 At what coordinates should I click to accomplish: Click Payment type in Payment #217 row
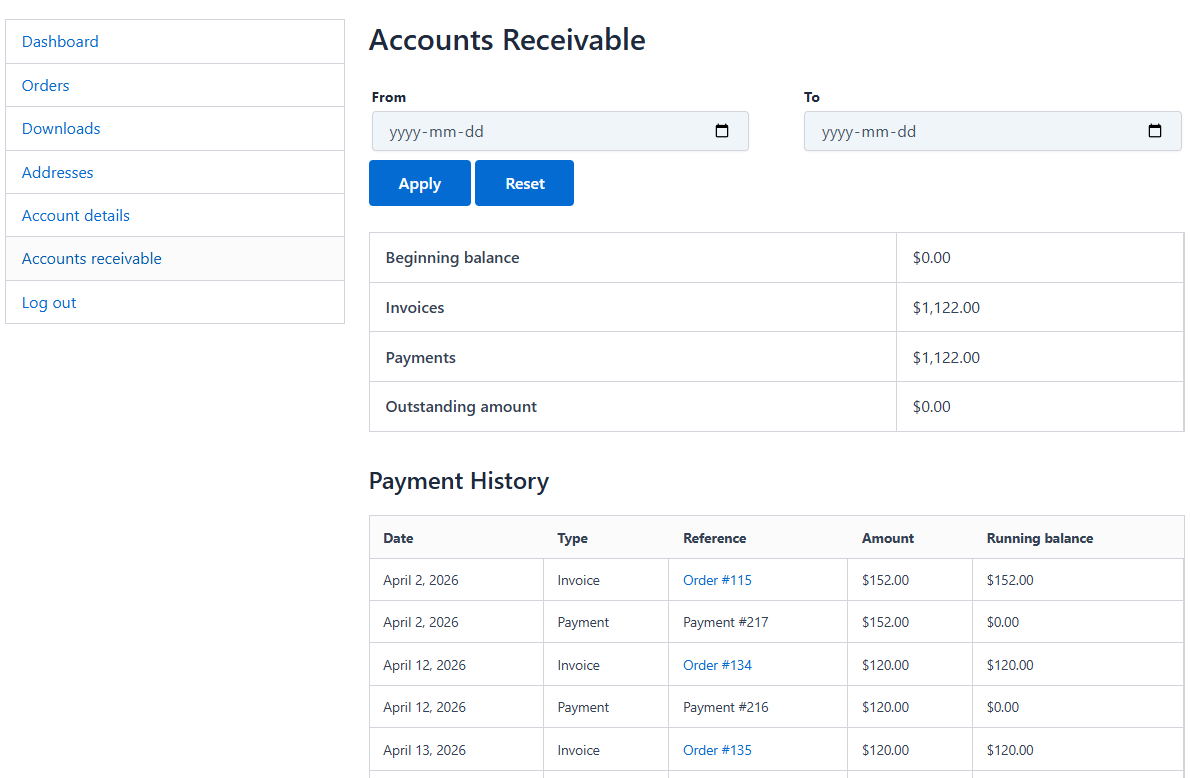583,622
